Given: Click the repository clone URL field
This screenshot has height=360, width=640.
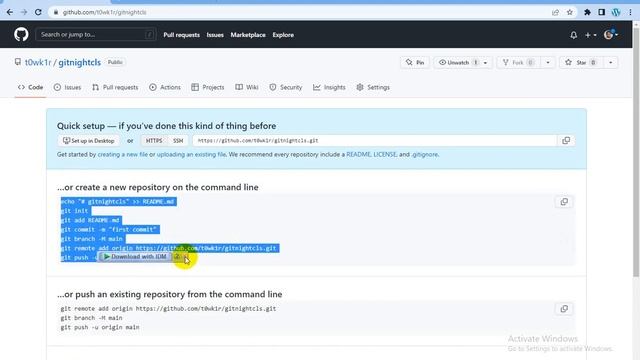Looking at the screenshot, I should point(375,140).
